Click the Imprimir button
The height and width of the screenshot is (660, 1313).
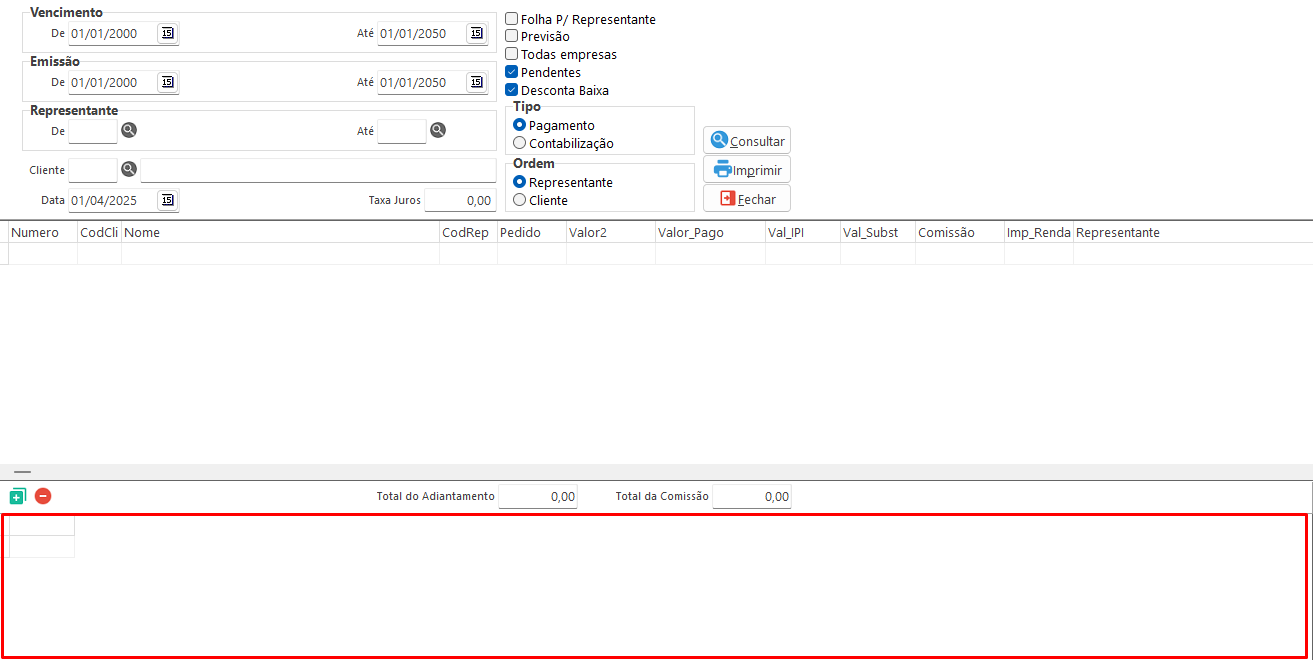click(x=747, y=170)
